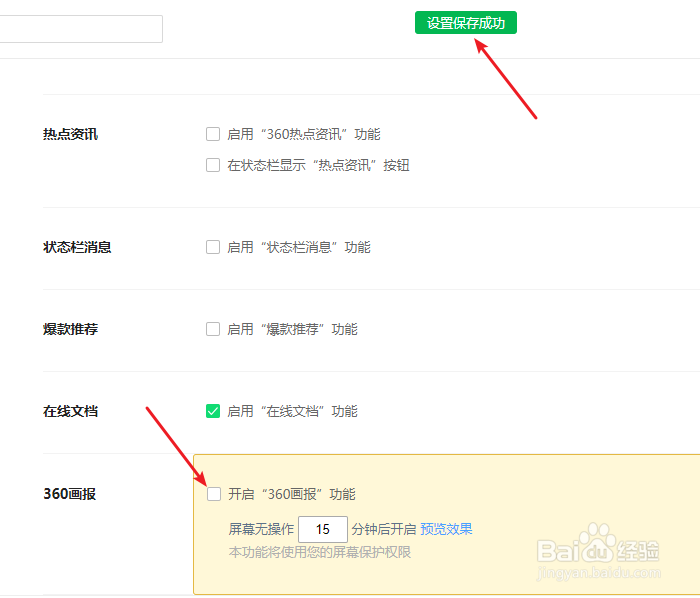Click the "在线文档" section label
Viewport: 700px width, 598px height.
click(x=70, y=411)
